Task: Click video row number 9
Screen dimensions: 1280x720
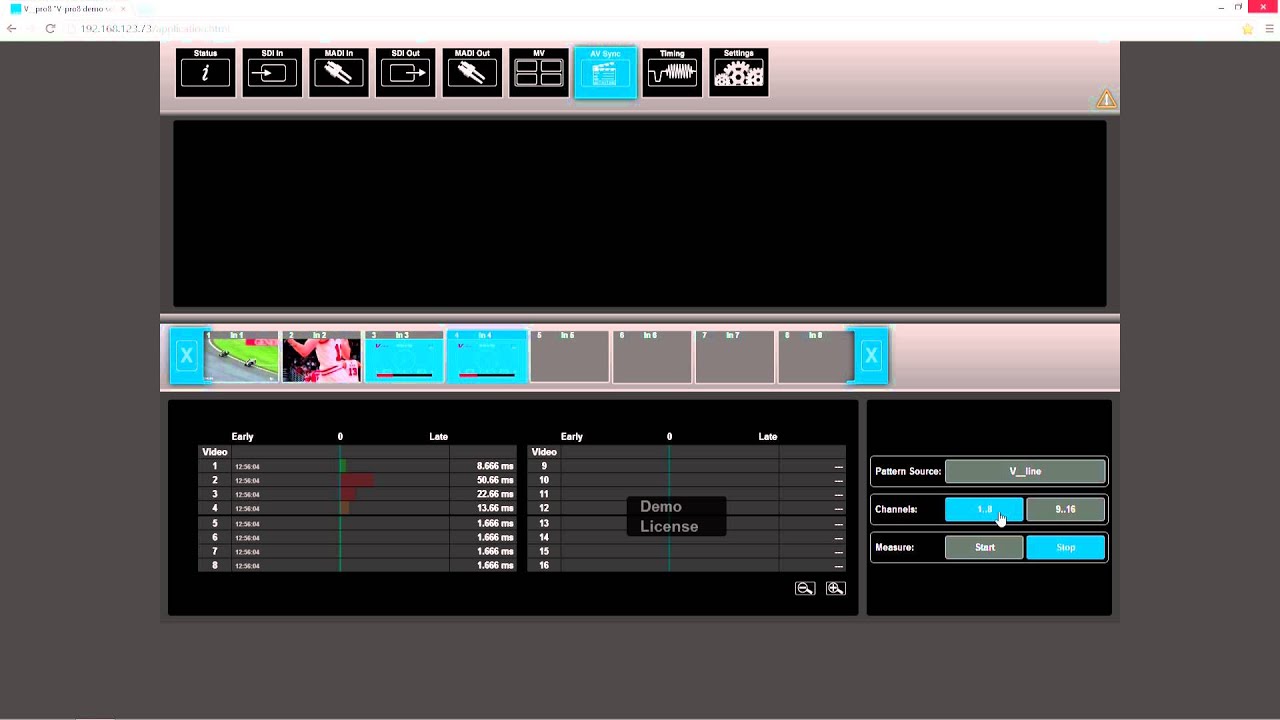Action: pos(544,466)
